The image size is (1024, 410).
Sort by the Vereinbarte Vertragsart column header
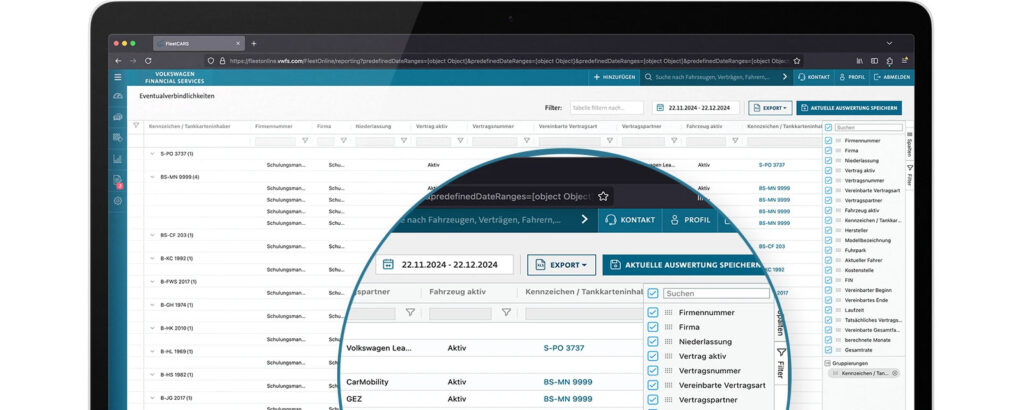[566, 126]
